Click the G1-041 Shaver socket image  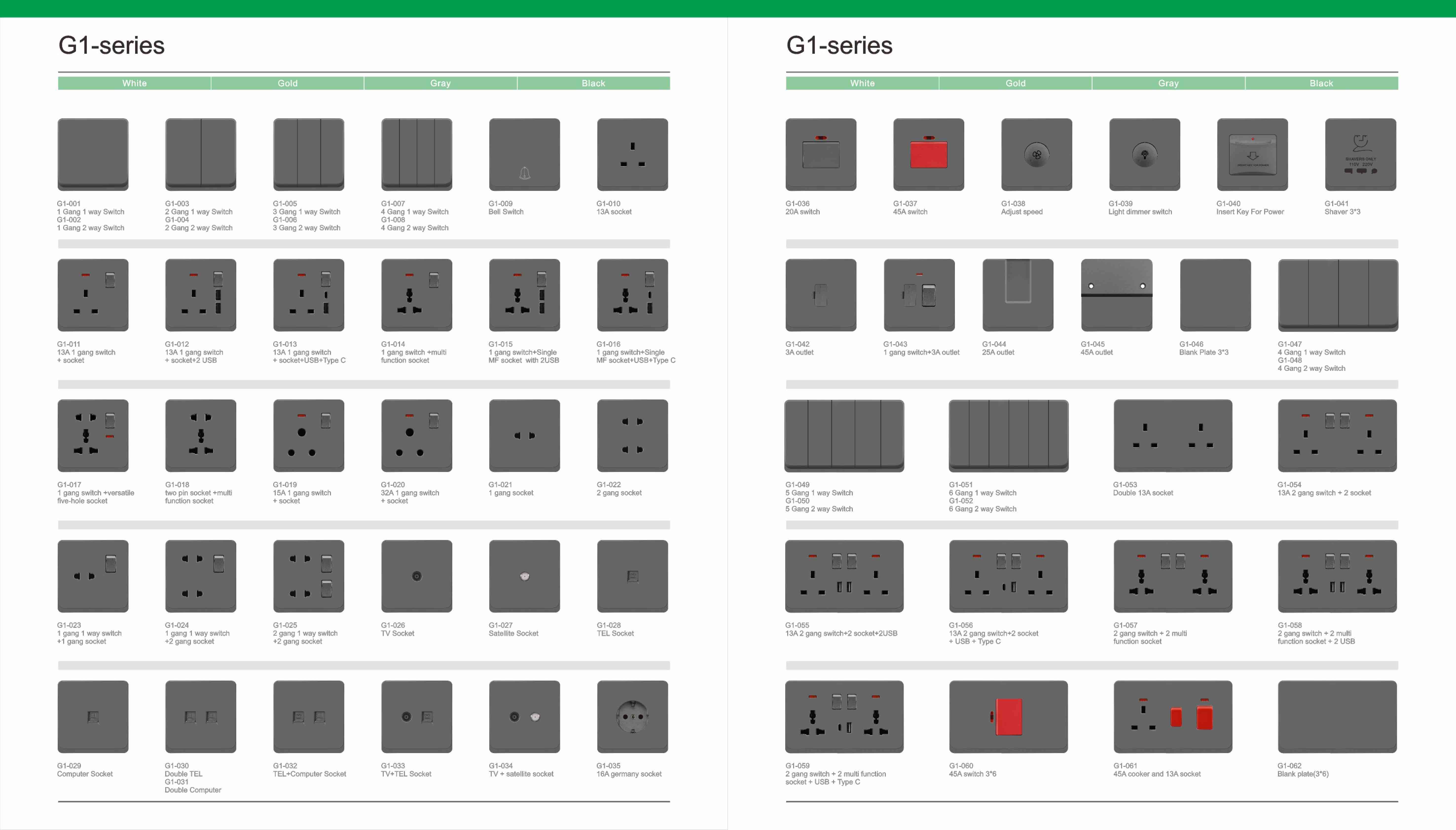1361,155
